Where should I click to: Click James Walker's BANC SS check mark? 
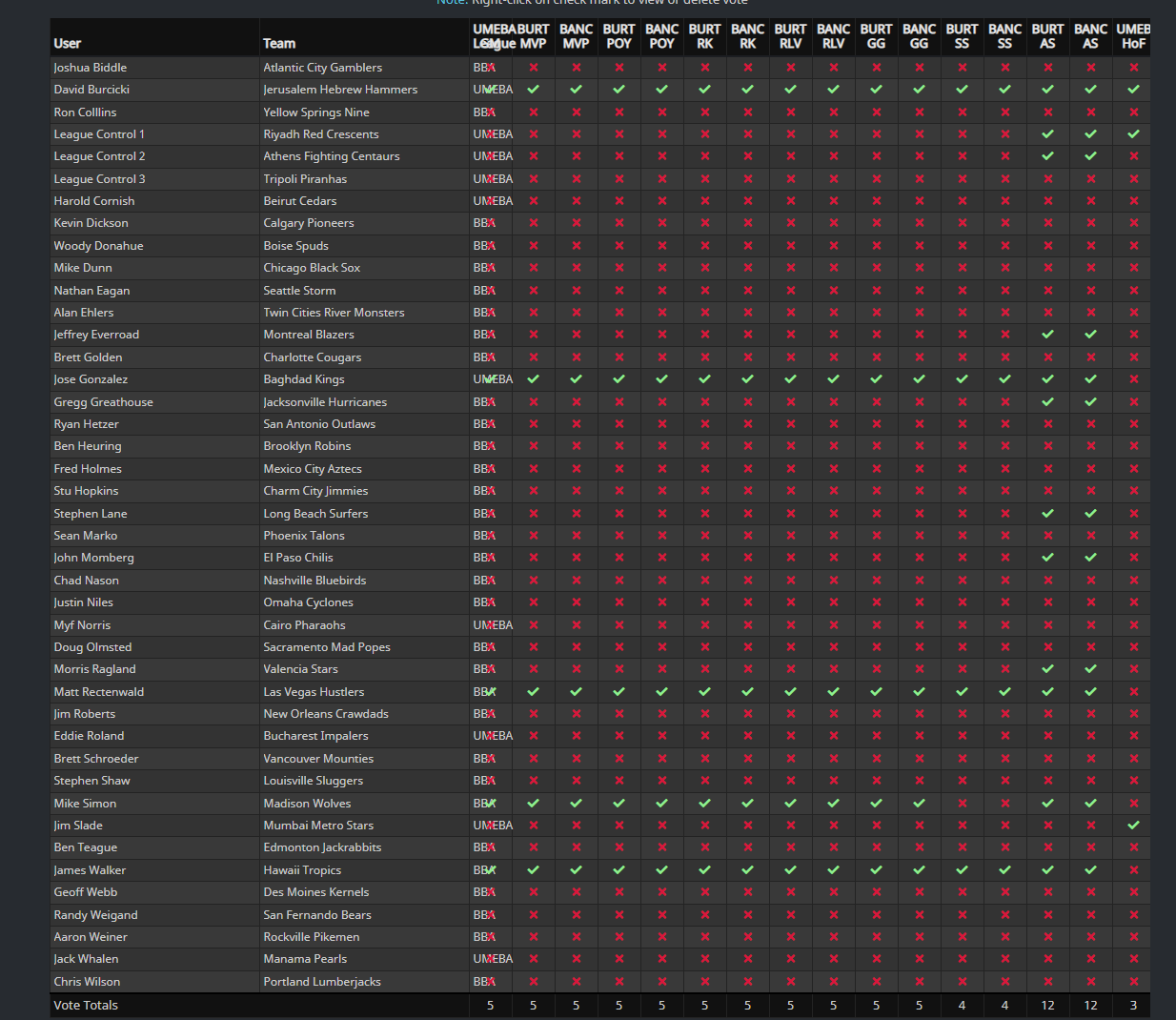point(1004,870)
